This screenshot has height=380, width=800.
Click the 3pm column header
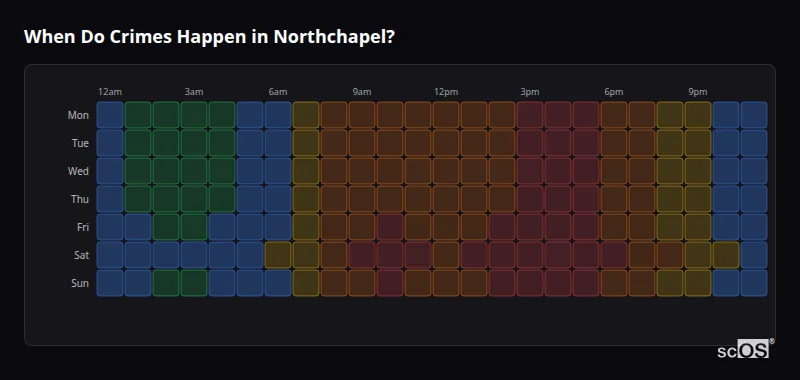pyautogui.click(x=530, y=92)
